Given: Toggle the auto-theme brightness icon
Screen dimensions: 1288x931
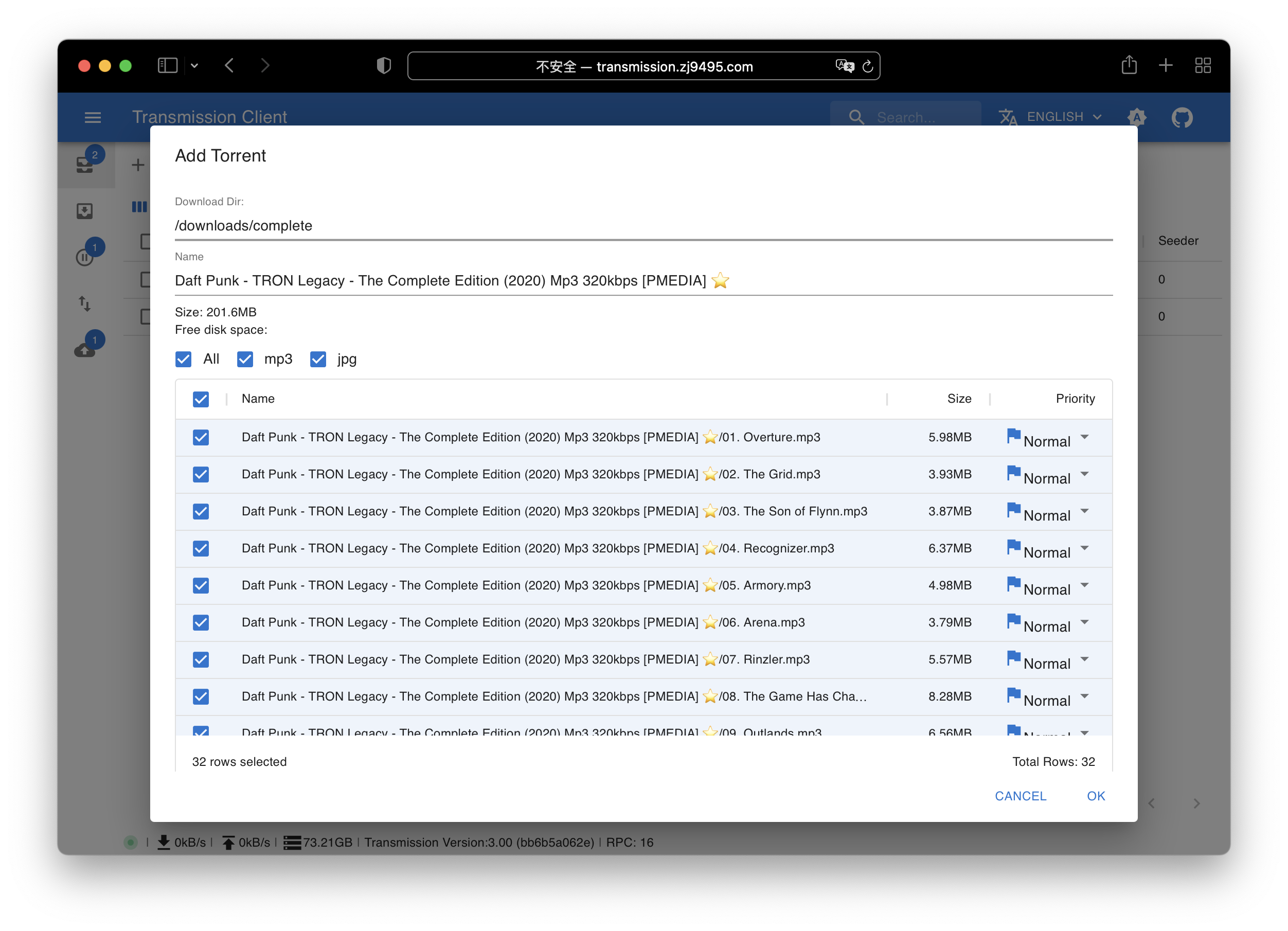Looking at the screenshot, I should point(1136,117).
